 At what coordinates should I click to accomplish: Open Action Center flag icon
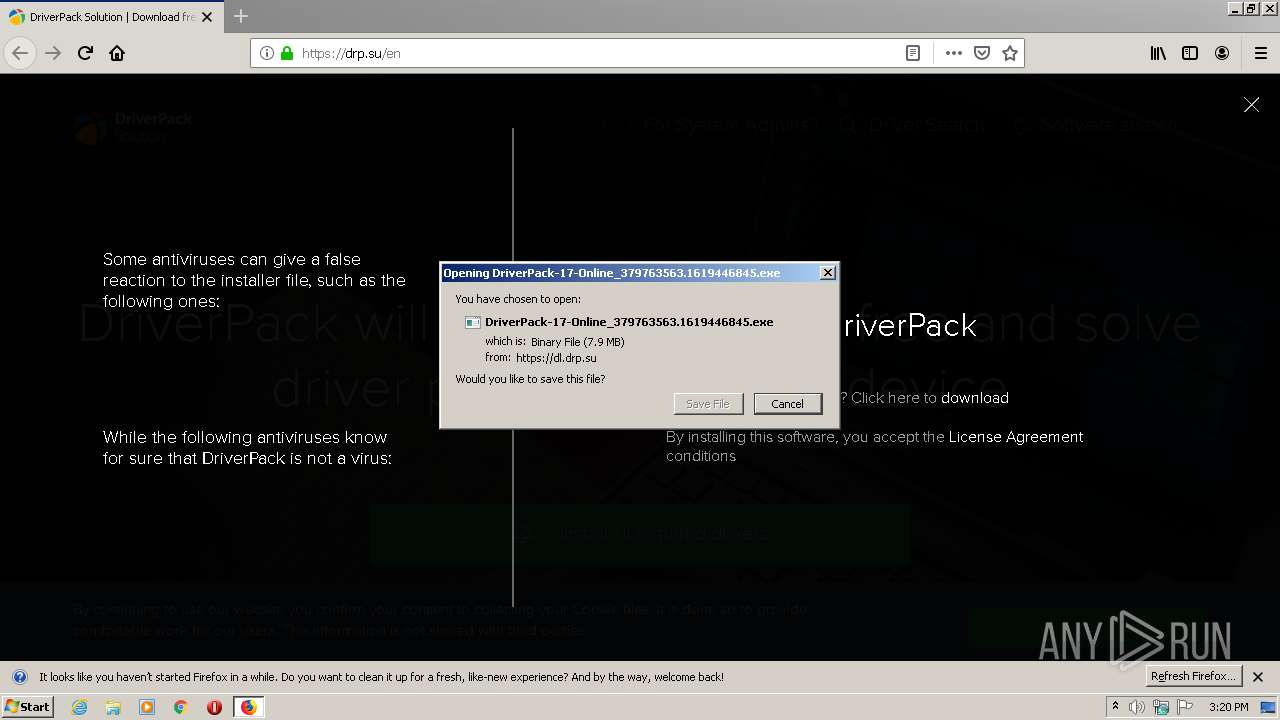(x=1183, y=707)
